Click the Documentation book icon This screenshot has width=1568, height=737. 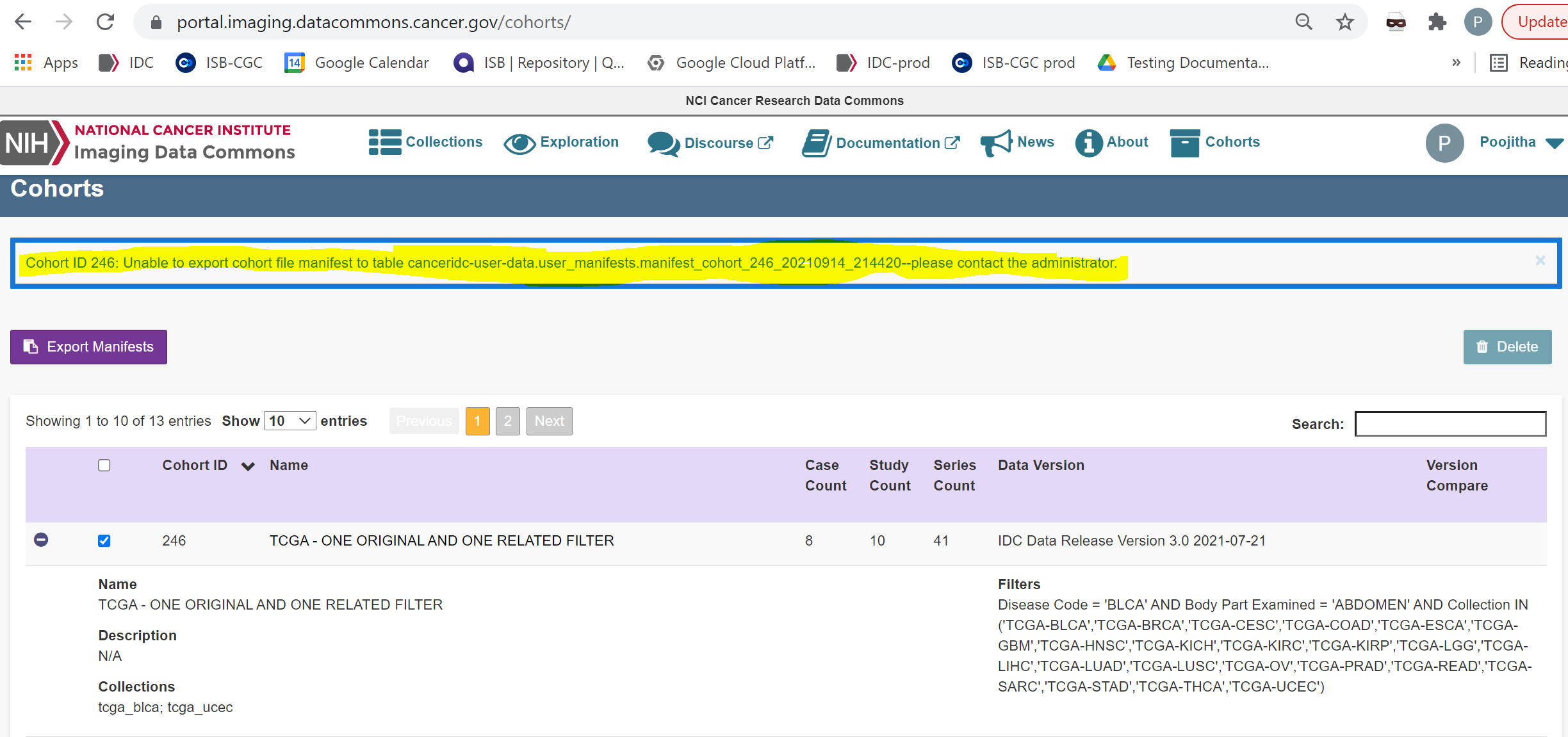(816, 143)
